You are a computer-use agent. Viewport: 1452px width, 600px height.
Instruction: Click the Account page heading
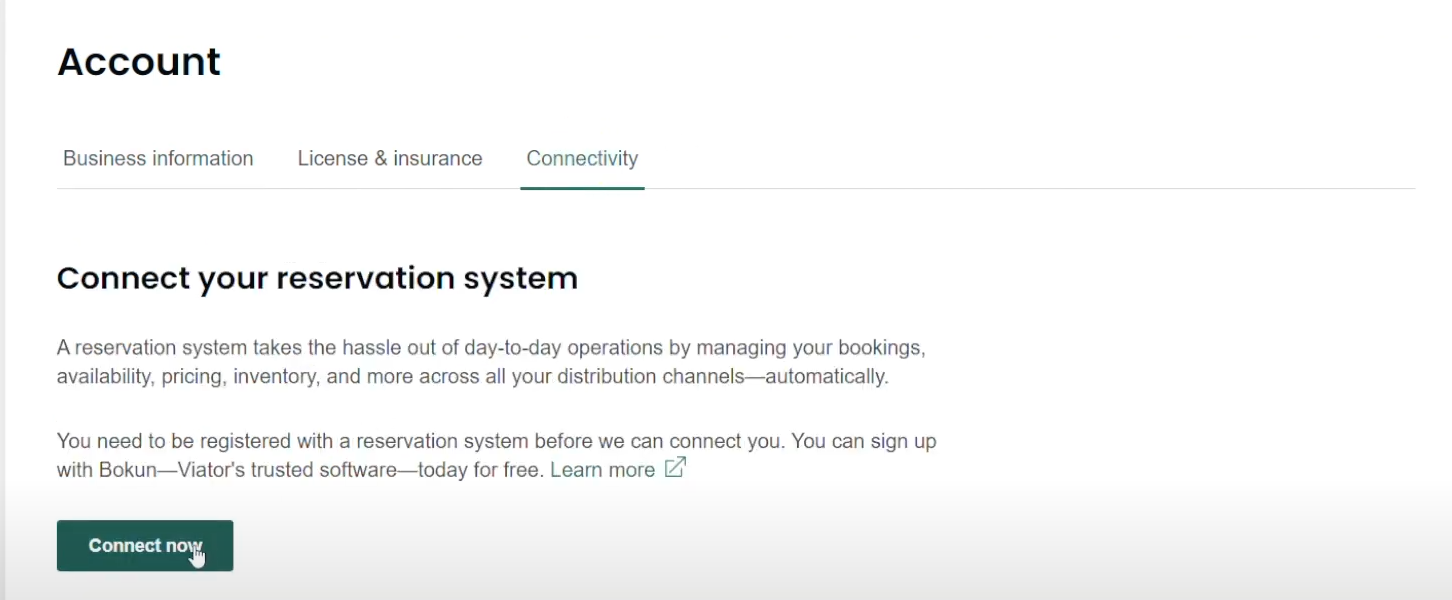(139, 62)
